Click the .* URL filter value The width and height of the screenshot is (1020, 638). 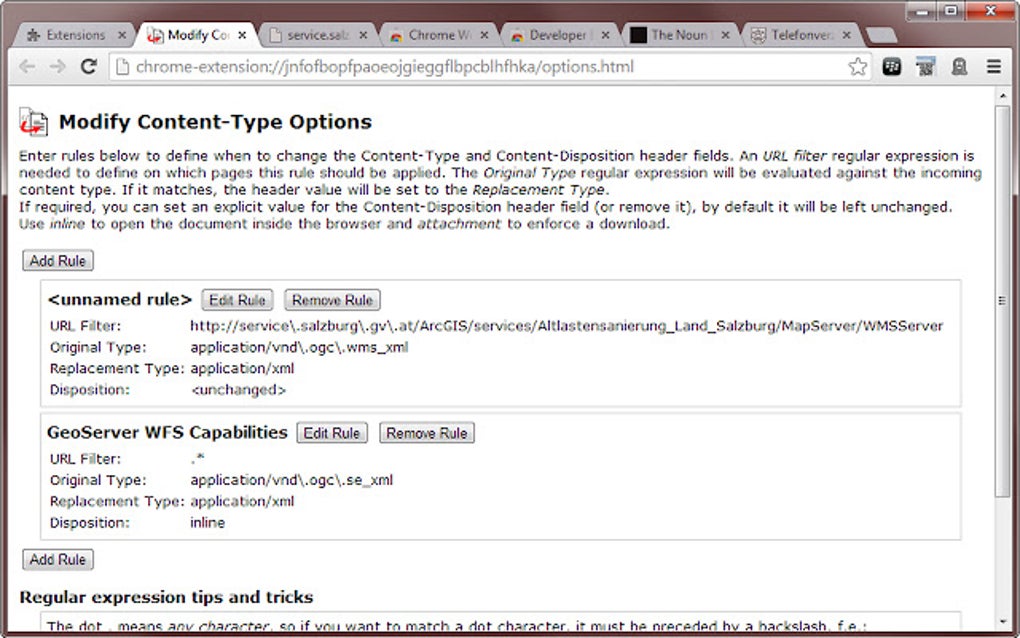coord(198,458)
